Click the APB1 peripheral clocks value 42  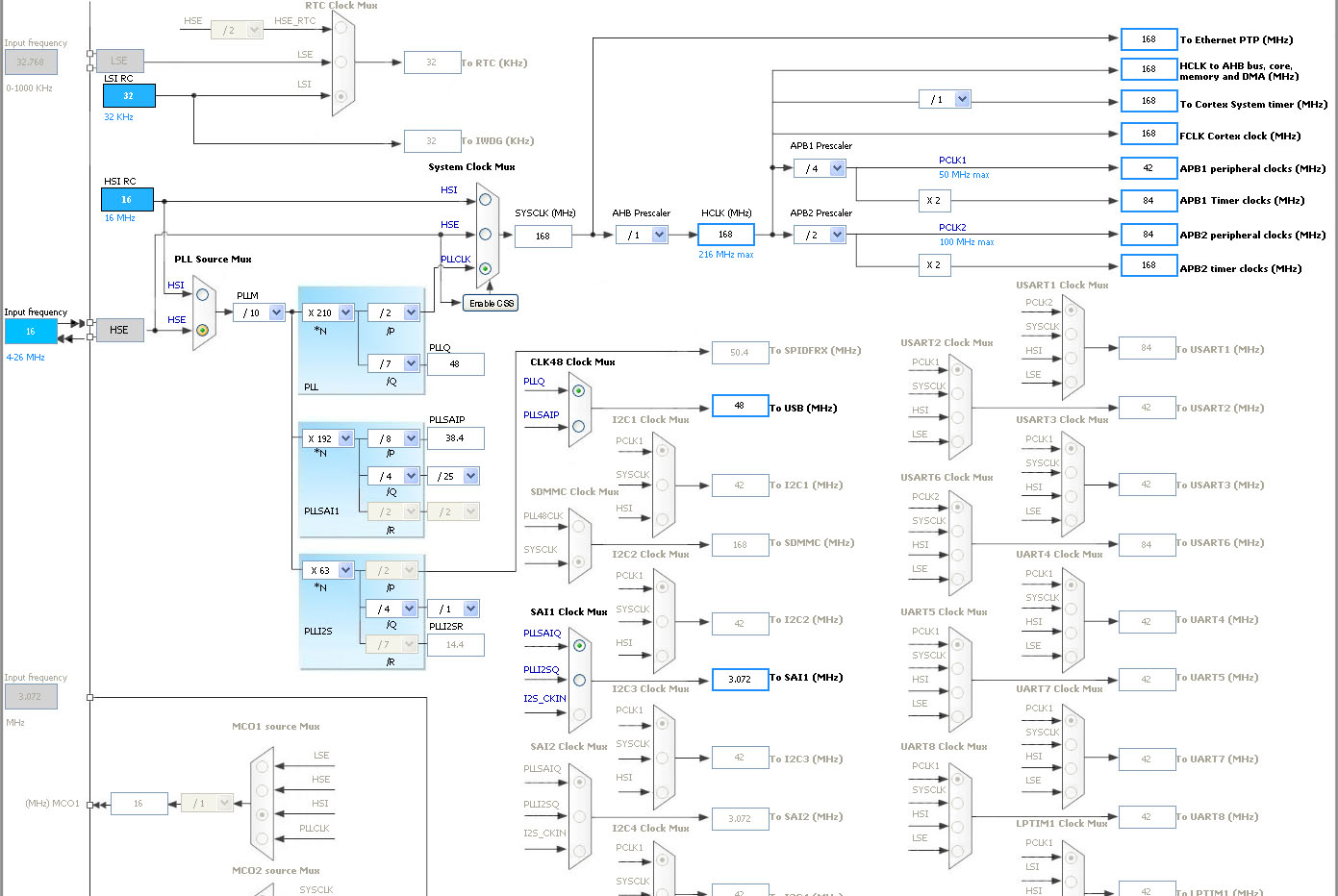click(x=1149, y=168)
